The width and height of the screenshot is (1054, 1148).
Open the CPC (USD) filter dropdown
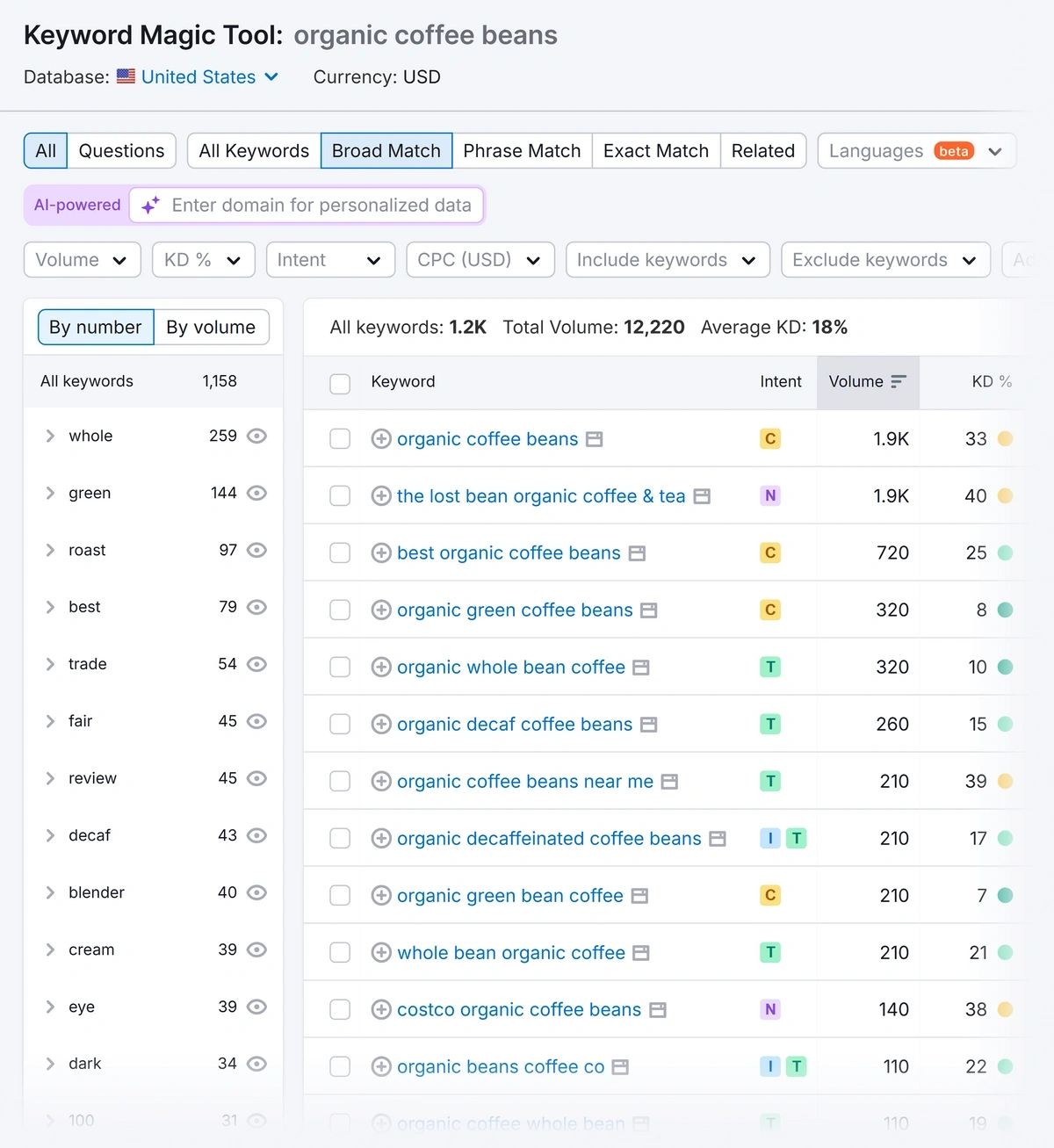tap(480, 260)
